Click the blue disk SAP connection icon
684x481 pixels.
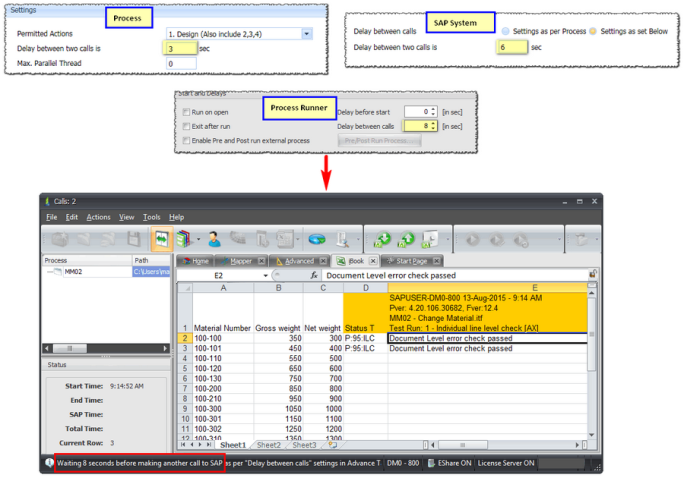317,239
